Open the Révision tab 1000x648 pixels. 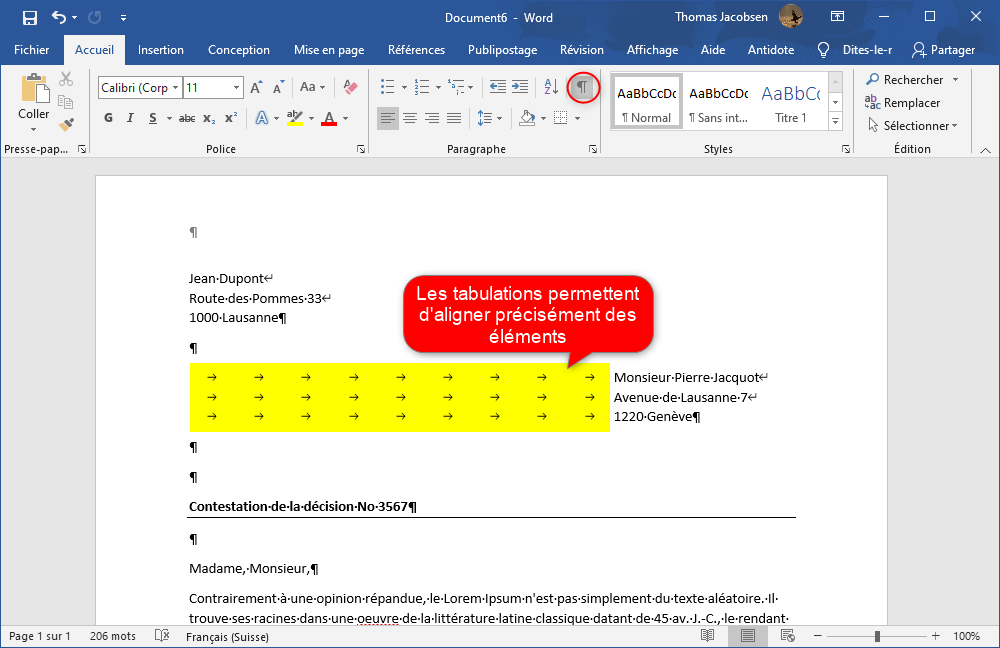click(582, 50)
